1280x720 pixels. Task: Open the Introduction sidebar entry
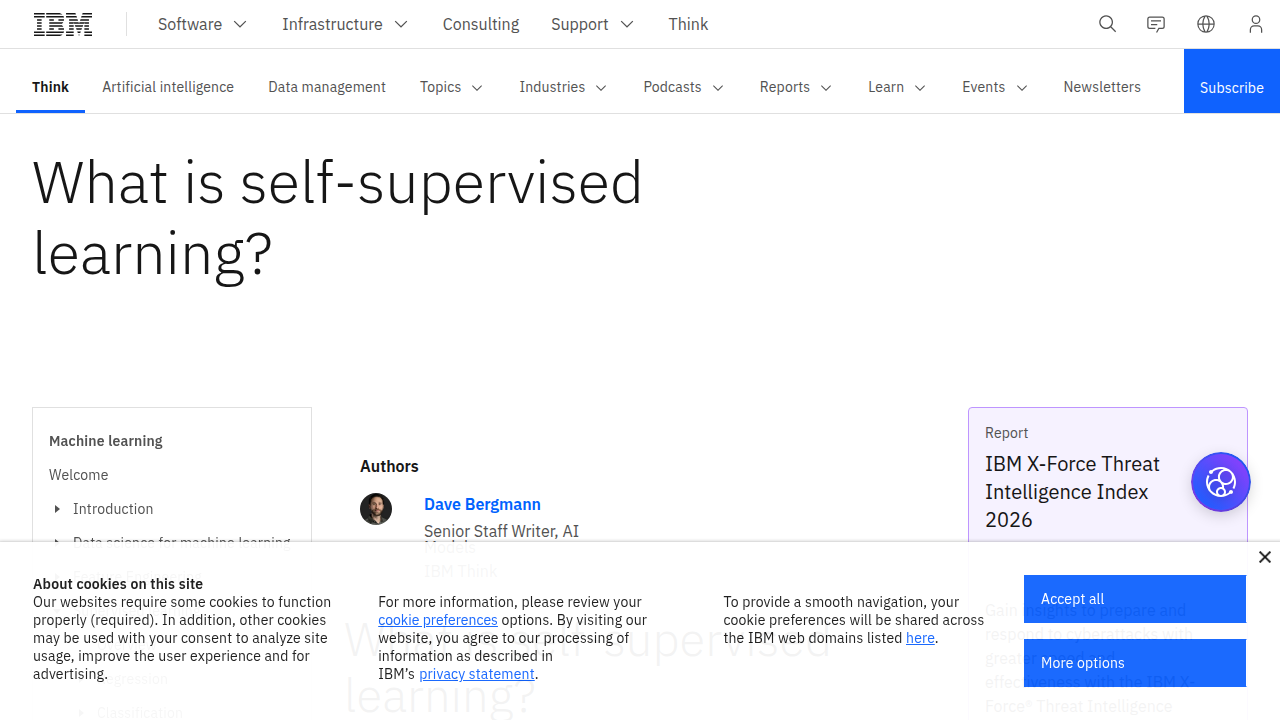[x=113, y=509]
